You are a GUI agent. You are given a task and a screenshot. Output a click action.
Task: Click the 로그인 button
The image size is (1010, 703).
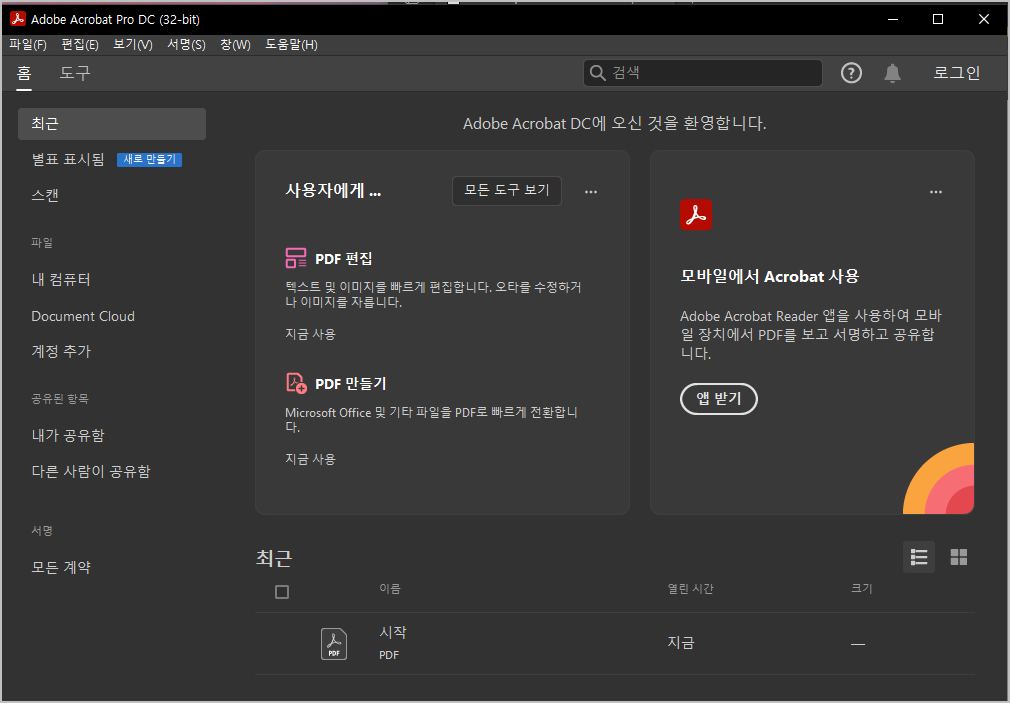pyautogui.click(x=955, y=72)
